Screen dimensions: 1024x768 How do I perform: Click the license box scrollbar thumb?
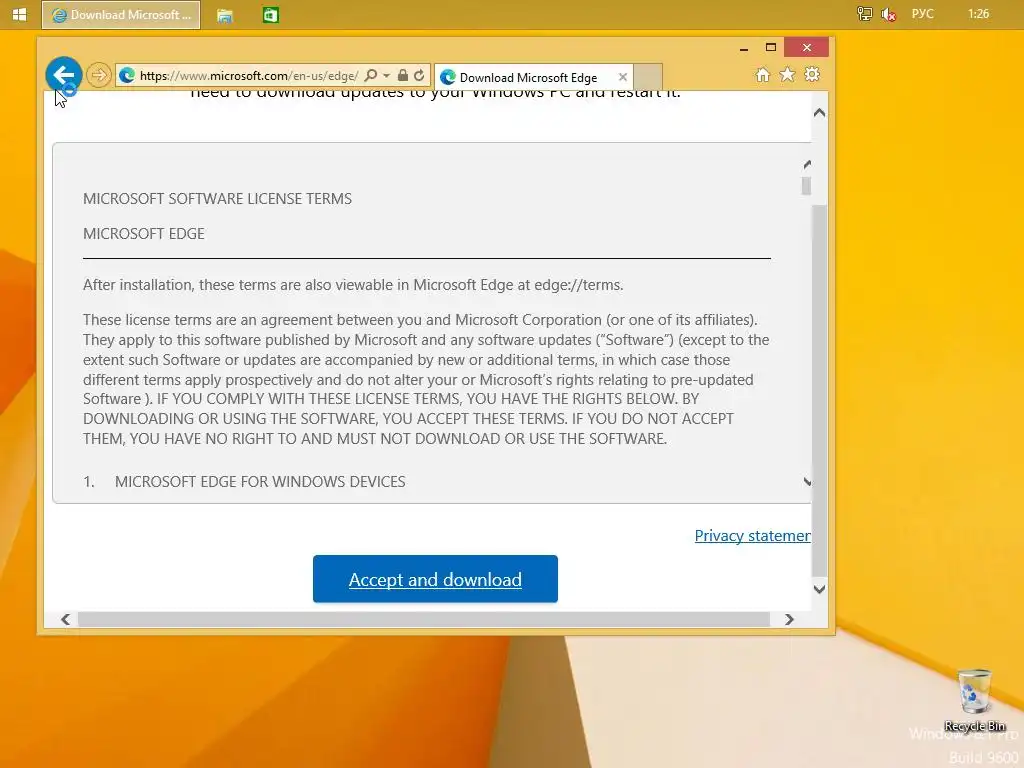[807, 186]
